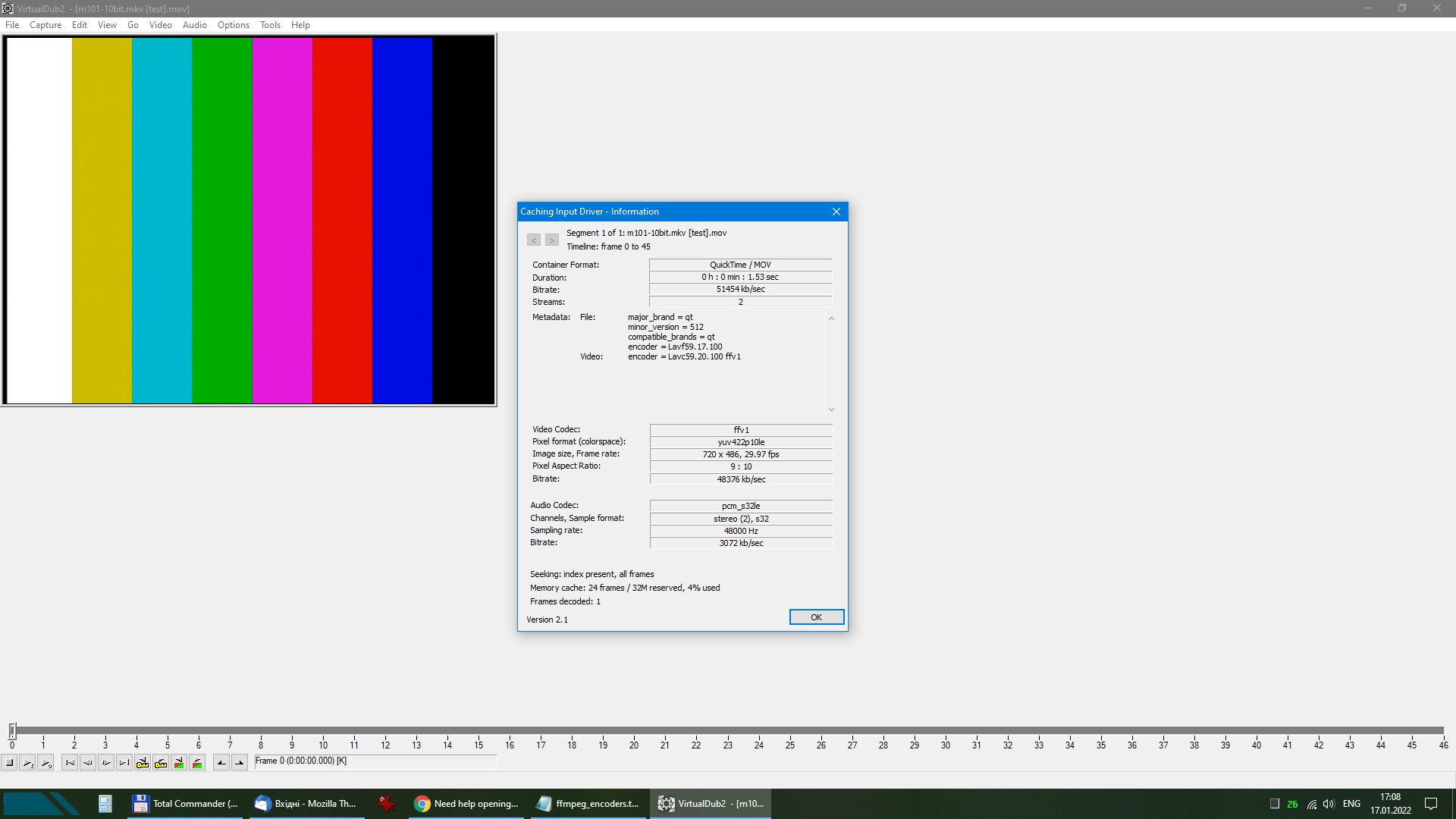
Task: Click the Frame 0 position field
Action: click(375, 761)
